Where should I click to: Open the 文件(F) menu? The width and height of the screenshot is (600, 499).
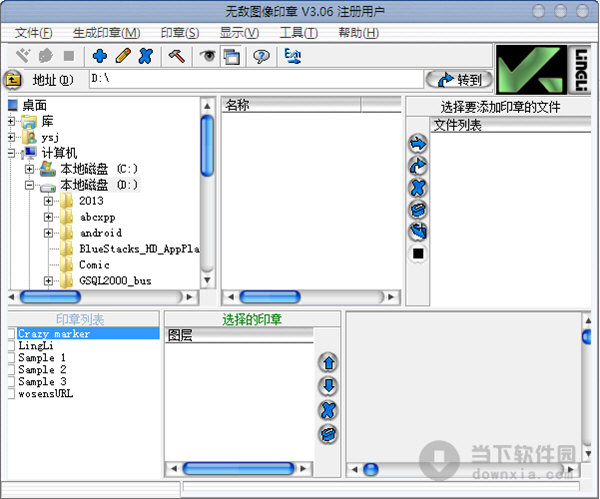click(34, 33)
